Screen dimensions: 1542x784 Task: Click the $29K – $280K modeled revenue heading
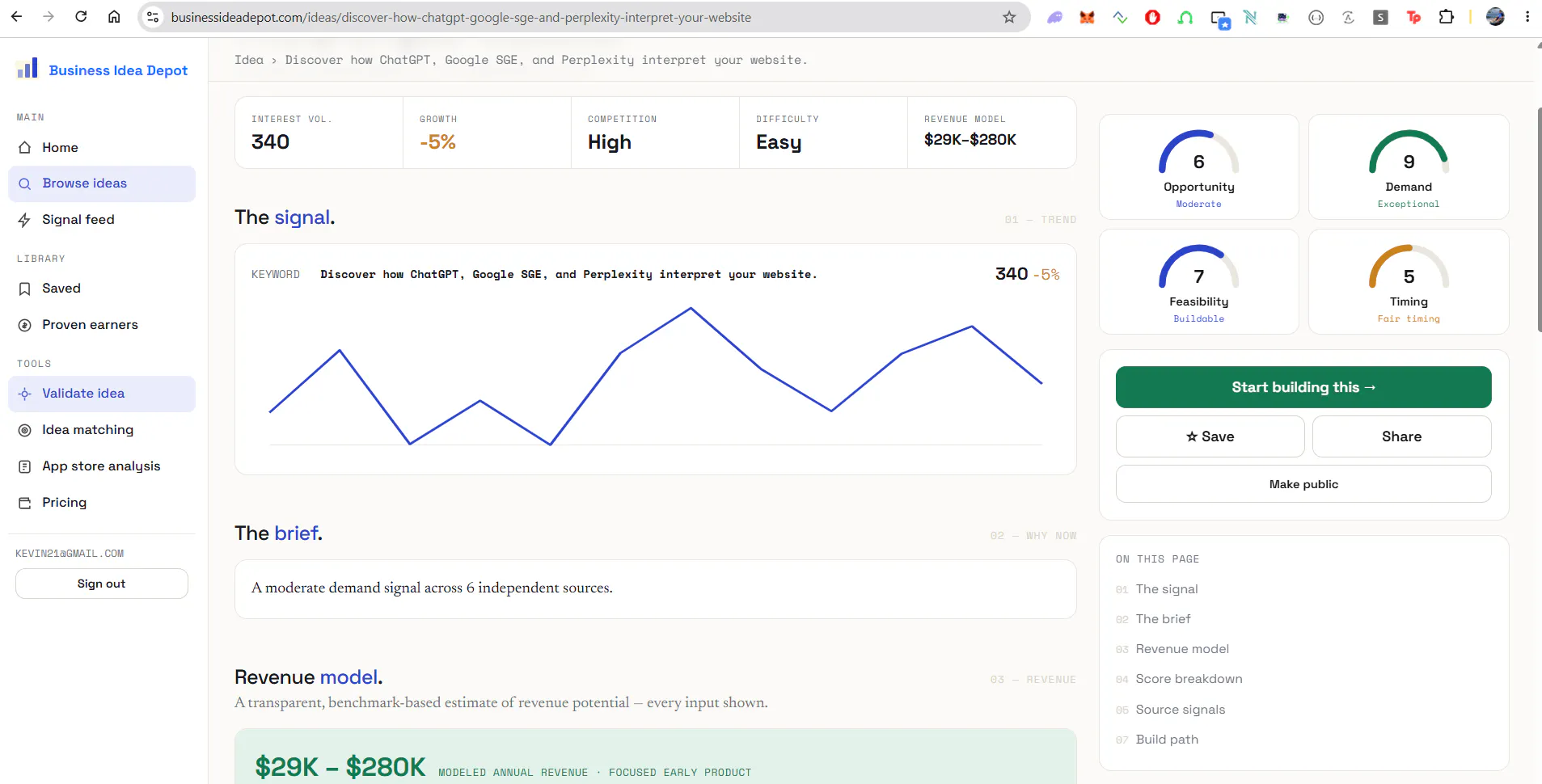coord(340,766)
